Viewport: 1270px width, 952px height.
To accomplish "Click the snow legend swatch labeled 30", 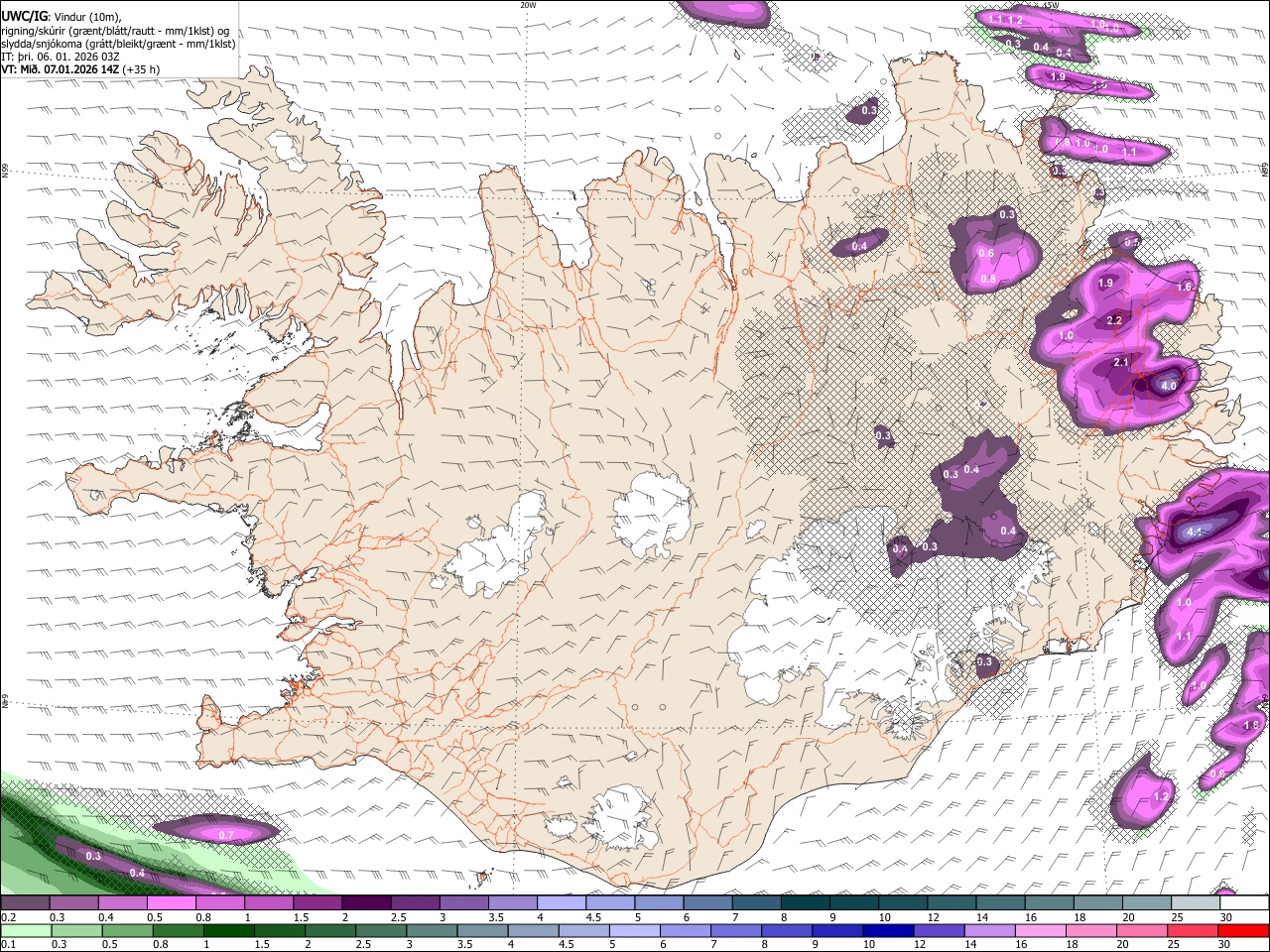I will [1245, 903].
